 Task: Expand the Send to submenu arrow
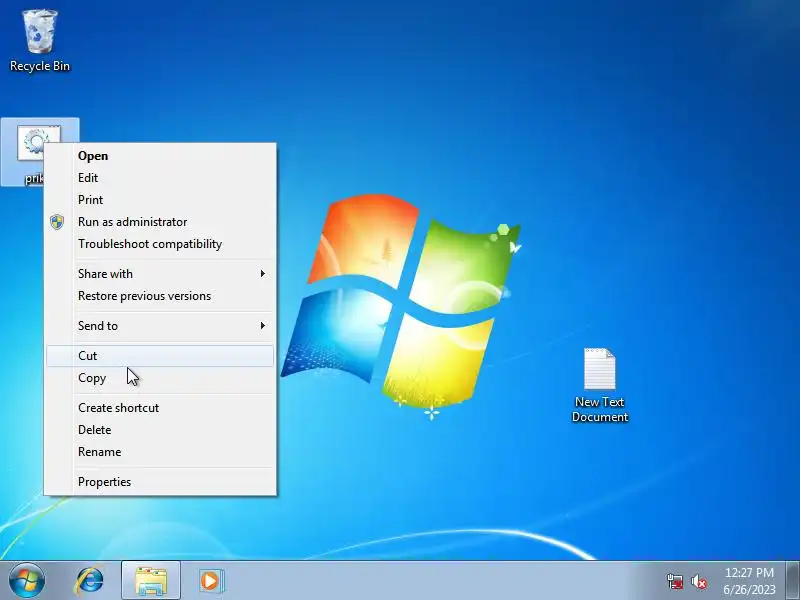pyautogui.click(x=262, y=326)
